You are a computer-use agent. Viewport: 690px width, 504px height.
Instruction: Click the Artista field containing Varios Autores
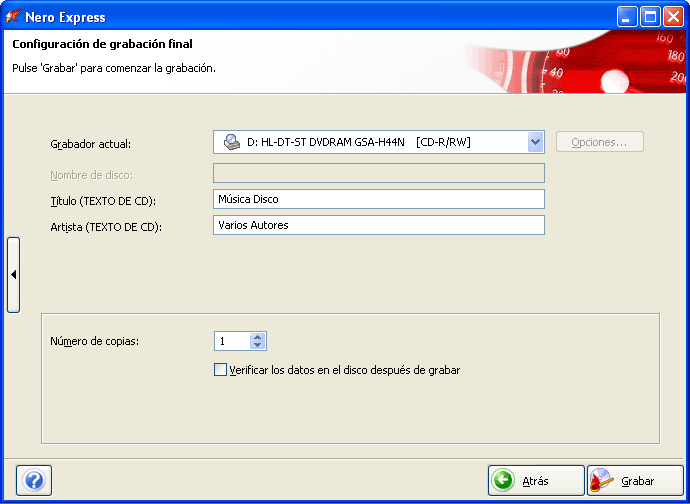(x=379, y=225)
